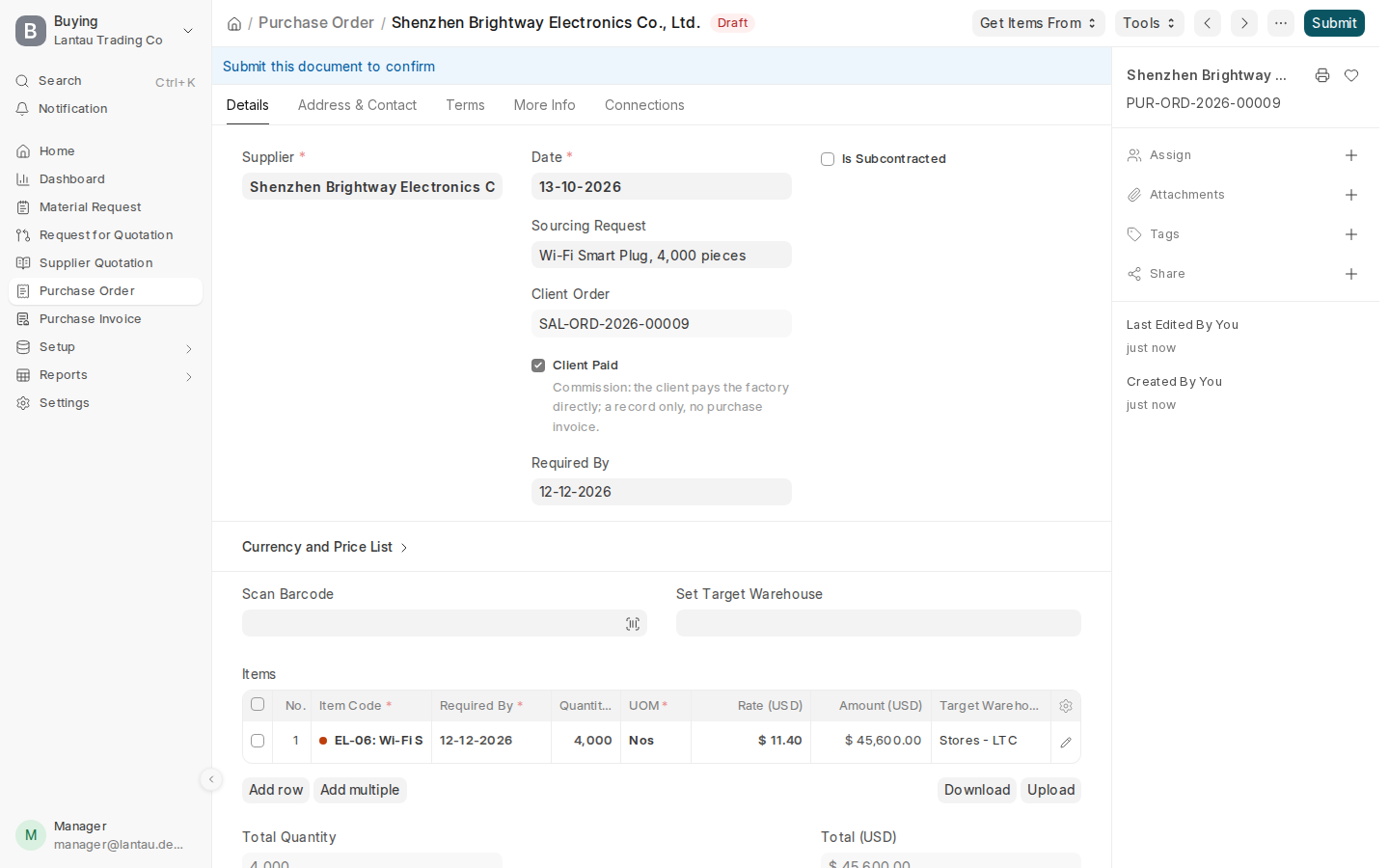Open the Connections tab
This screenshot has width=1389, height=868.
644,105
